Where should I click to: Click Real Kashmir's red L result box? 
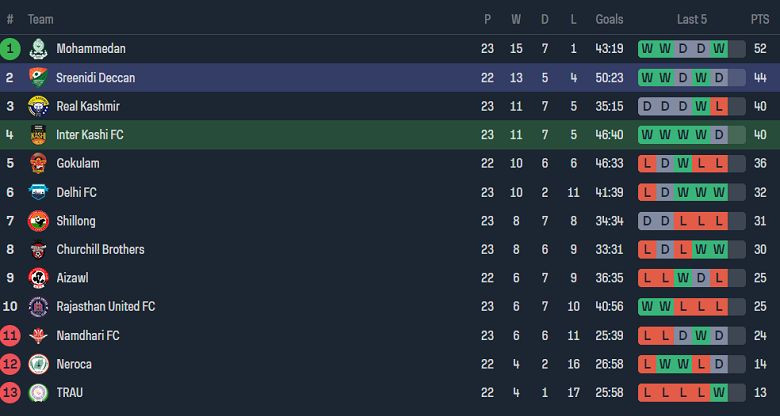tap(718, 106)
